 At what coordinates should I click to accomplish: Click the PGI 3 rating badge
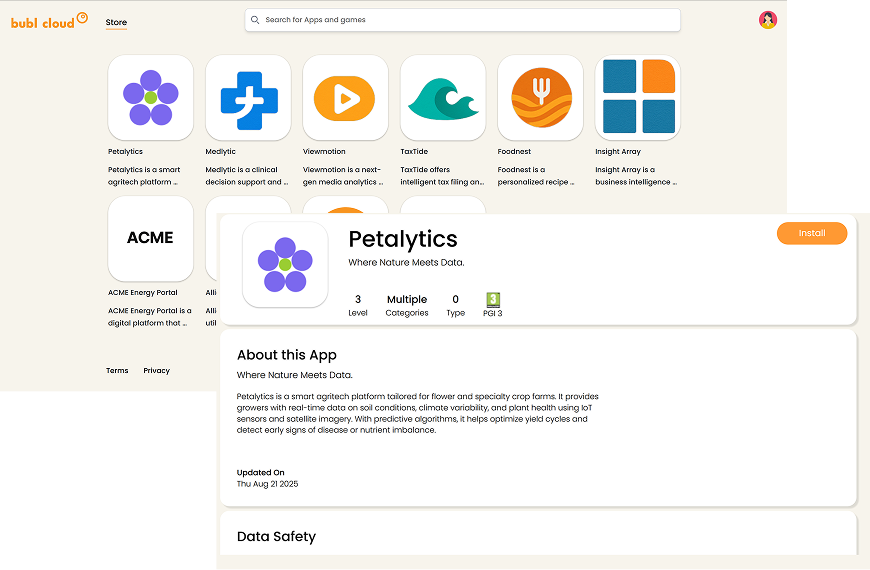(493, 300)
